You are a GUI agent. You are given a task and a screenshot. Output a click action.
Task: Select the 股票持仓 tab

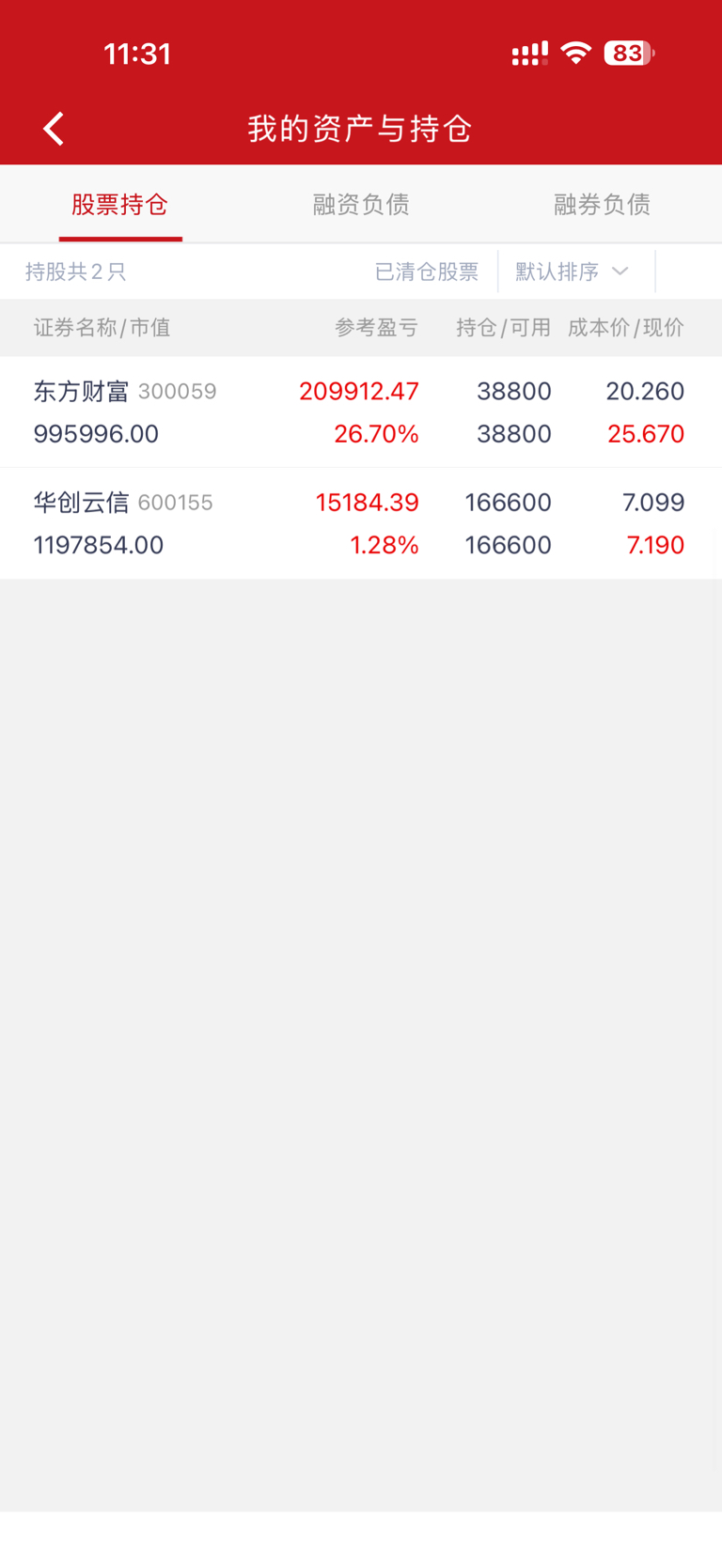tap(120, 204)
